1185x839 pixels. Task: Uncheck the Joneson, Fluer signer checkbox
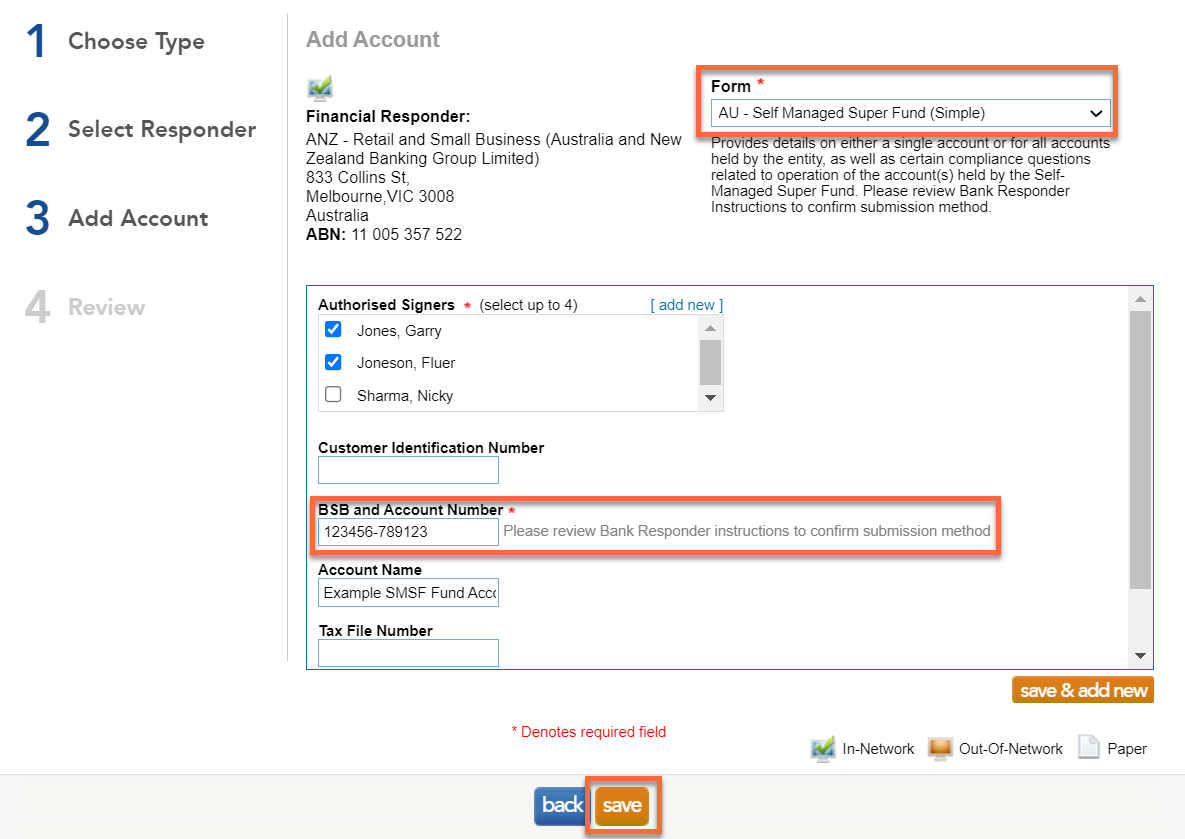click(334, 362)
